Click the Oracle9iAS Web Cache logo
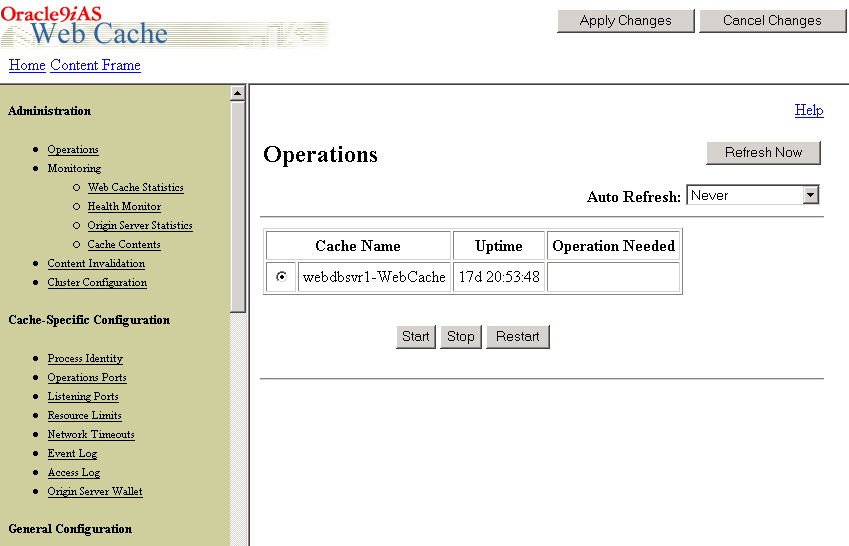The image size is (849, 546). 164,26
